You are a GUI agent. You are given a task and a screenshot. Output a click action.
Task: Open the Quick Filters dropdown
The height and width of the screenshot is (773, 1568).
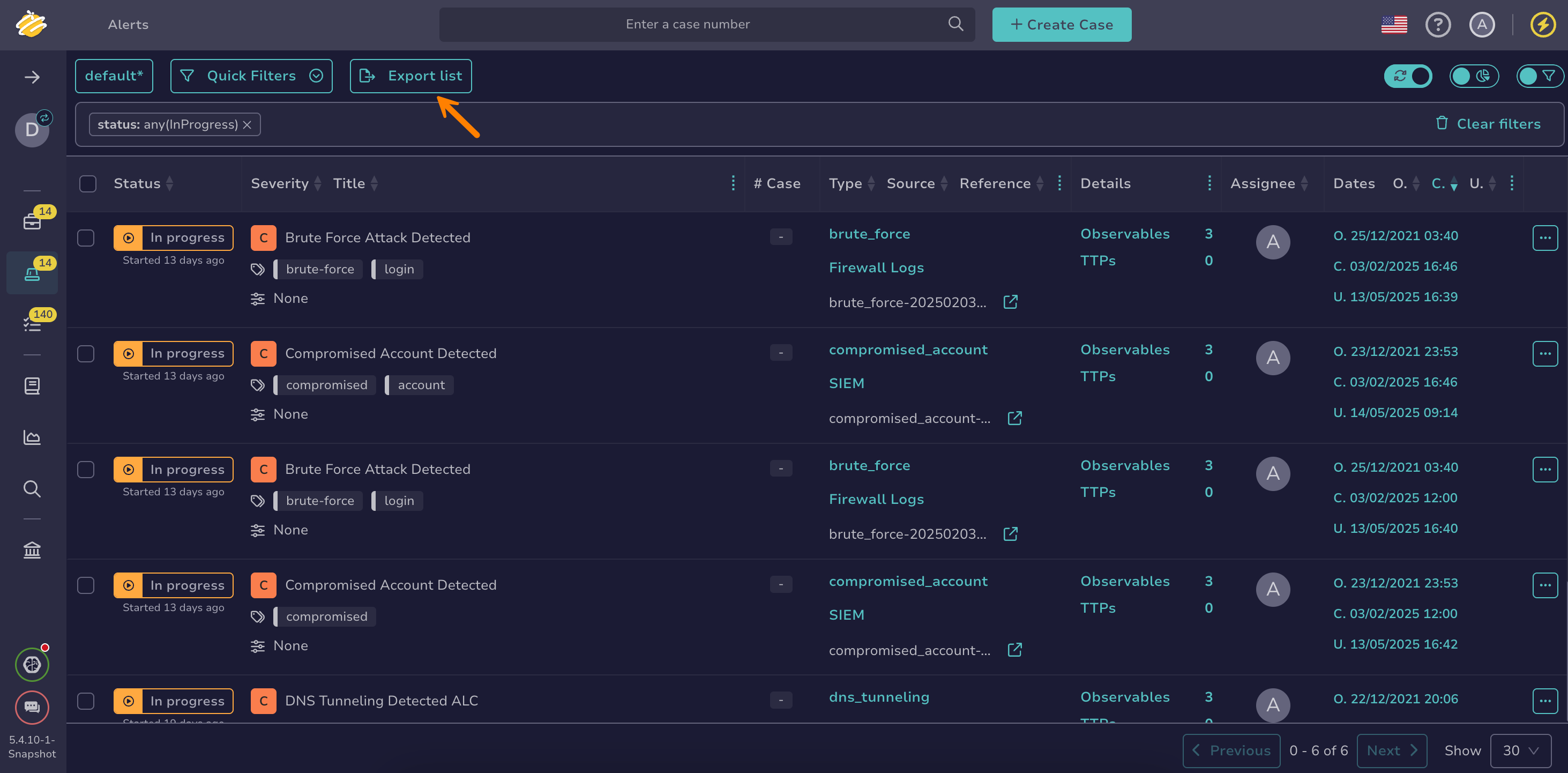[251, 76]
